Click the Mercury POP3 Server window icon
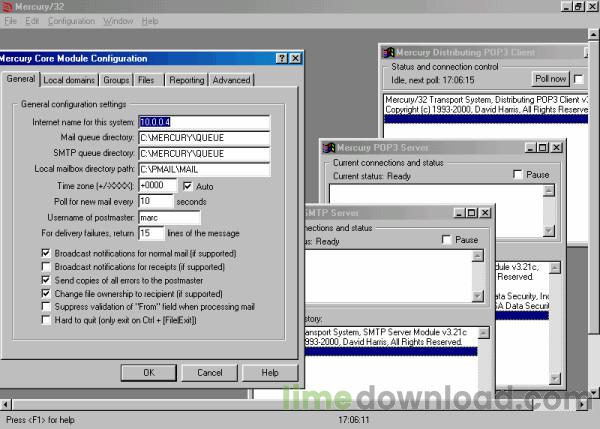Viewport: 600px width, 429px height. [x=328, y=147]
